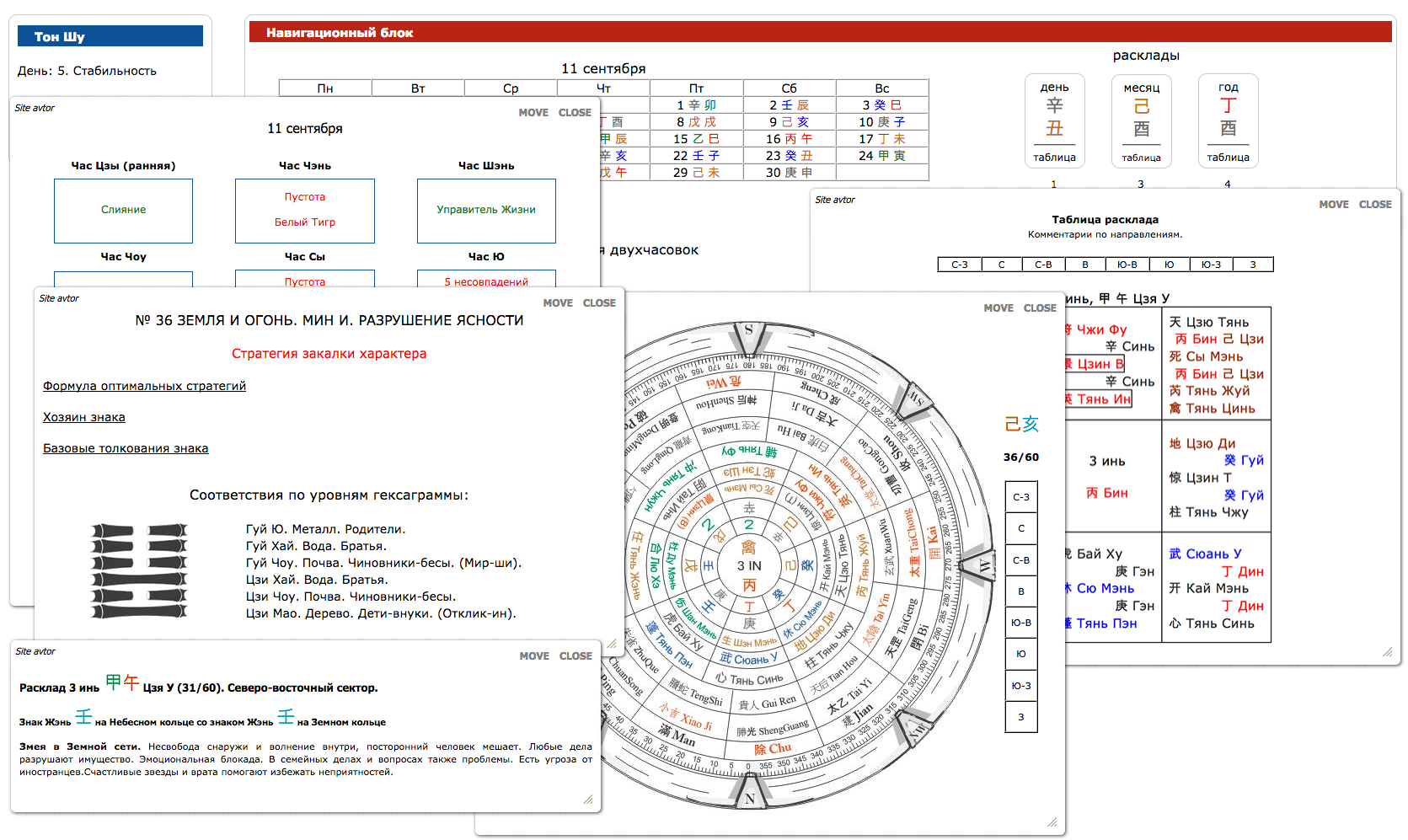Image resolution: width=1408 pixels, height=840 pixels.
Task: Select calendar date 22 壬子
Action: (x=696, y=156)
